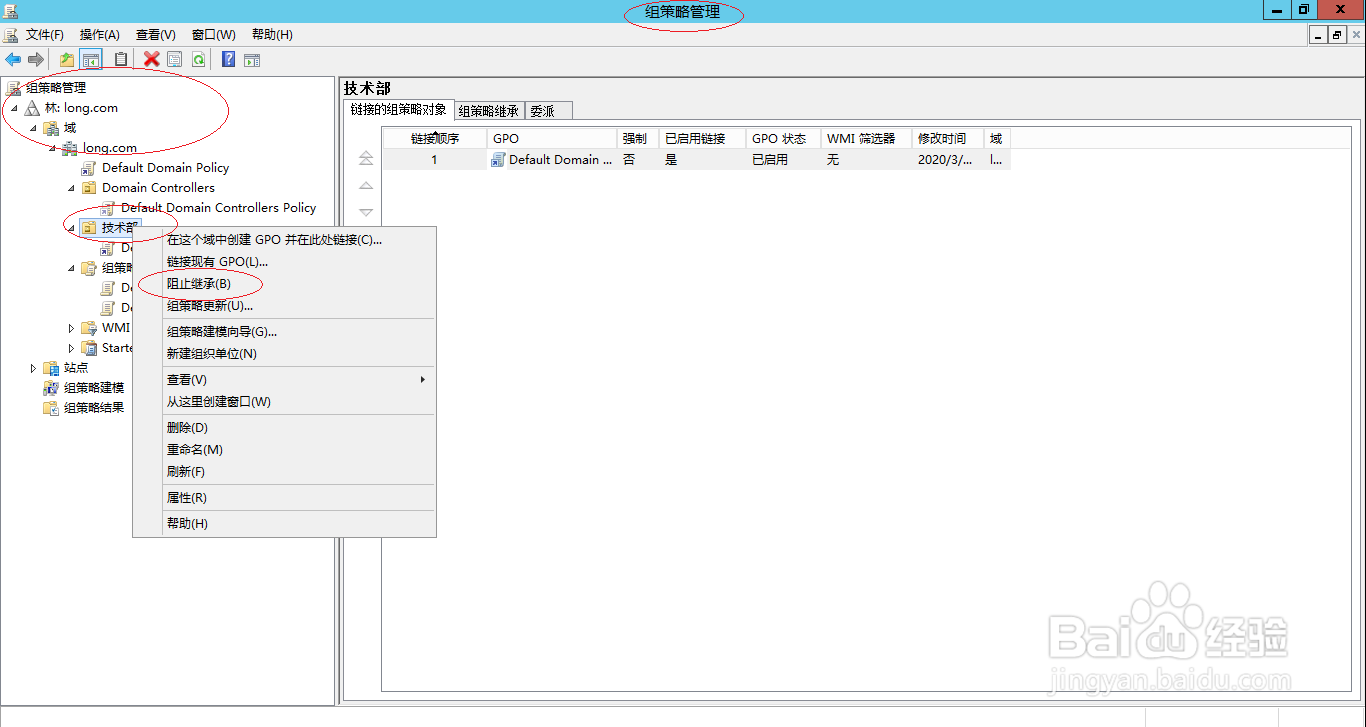
Task: Select 阻止继承(B) in the context menu
Action: [x=198, y=283]
